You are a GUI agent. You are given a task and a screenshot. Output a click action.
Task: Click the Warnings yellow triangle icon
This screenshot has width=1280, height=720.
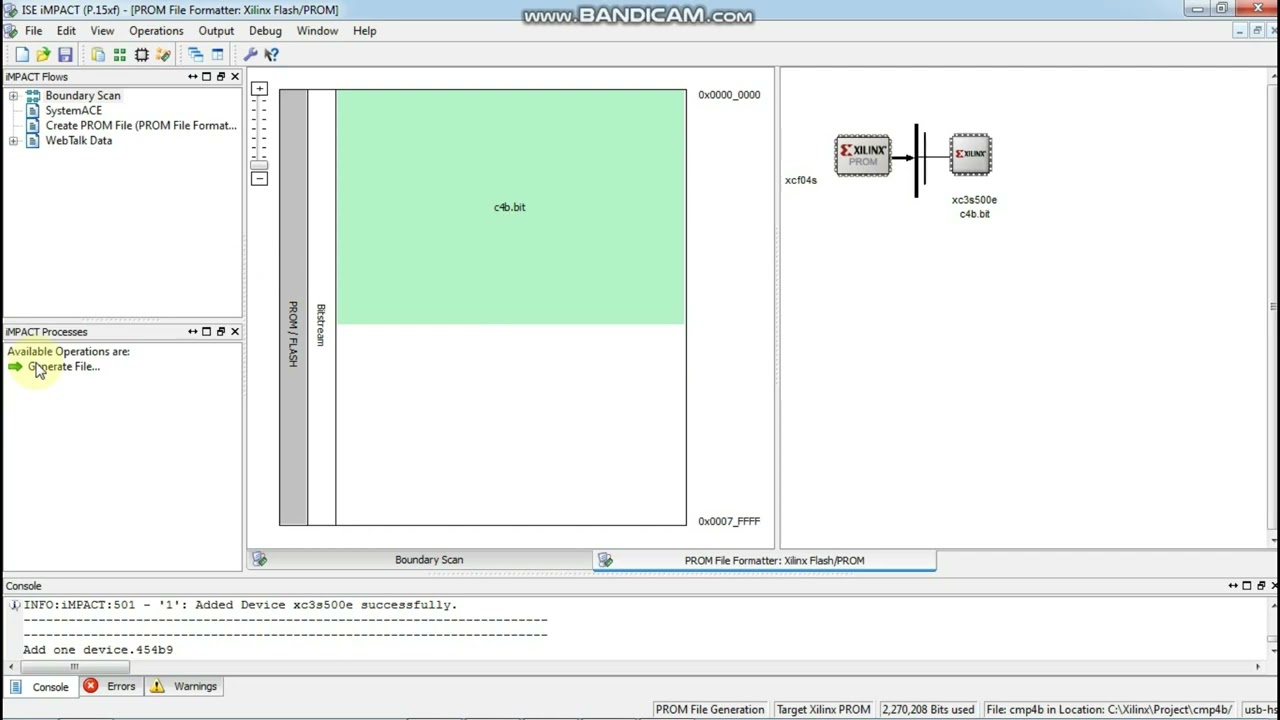pos(157,686)
